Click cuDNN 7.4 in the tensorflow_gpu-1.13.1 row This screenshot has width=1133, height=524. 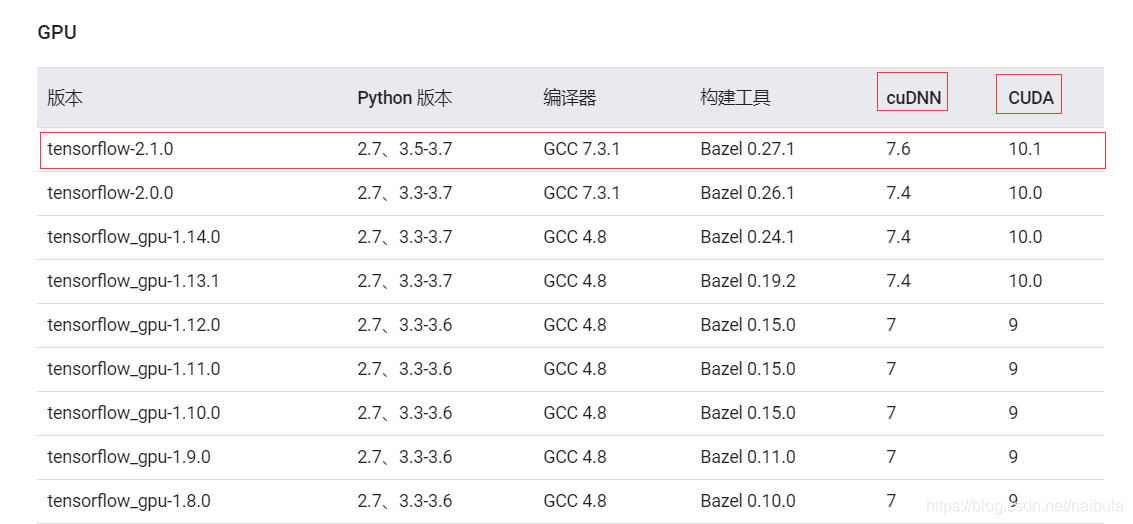tap(898, 281)
